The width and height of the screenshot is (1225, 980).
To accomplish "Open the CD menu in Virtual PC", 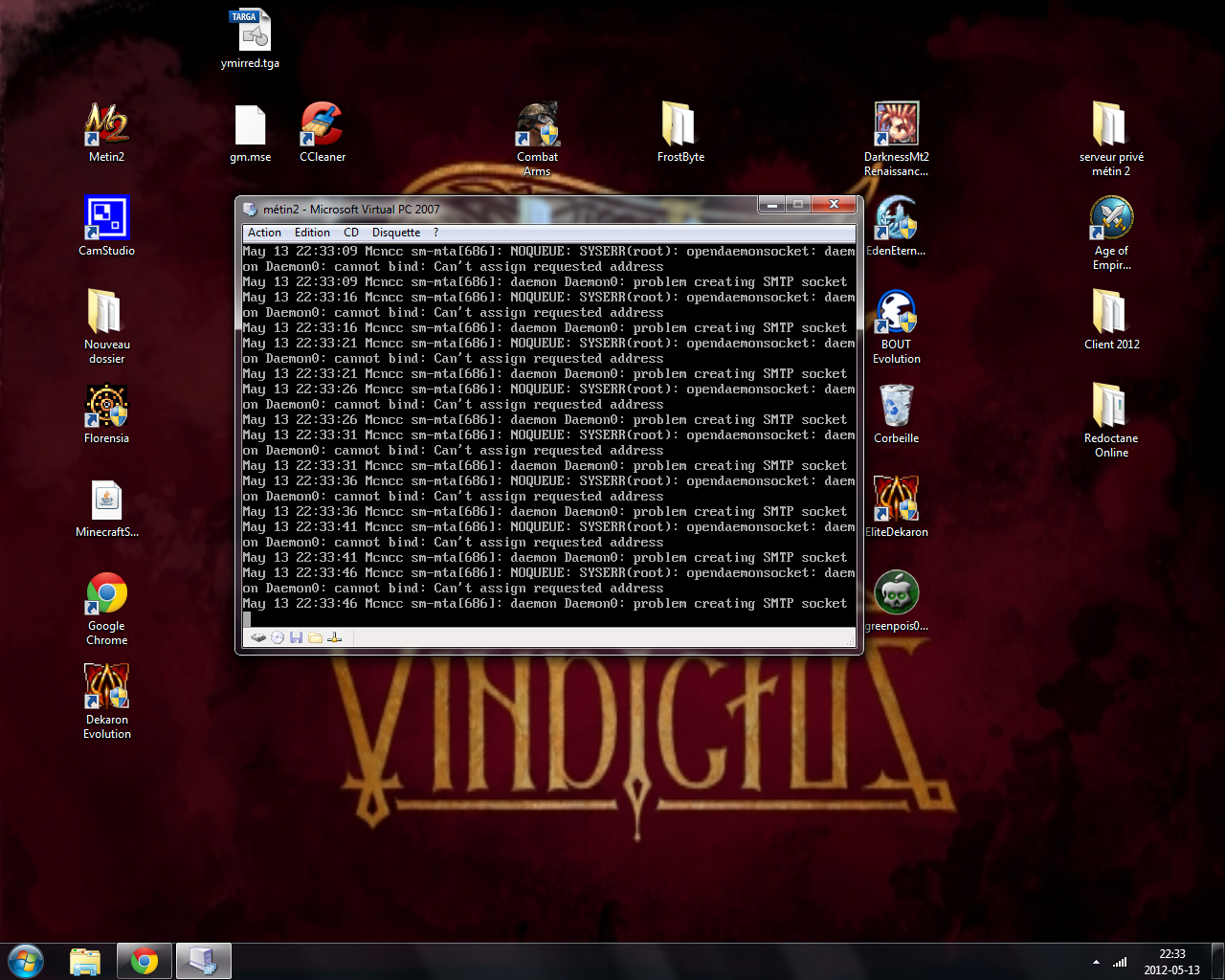I will [351, 233].
